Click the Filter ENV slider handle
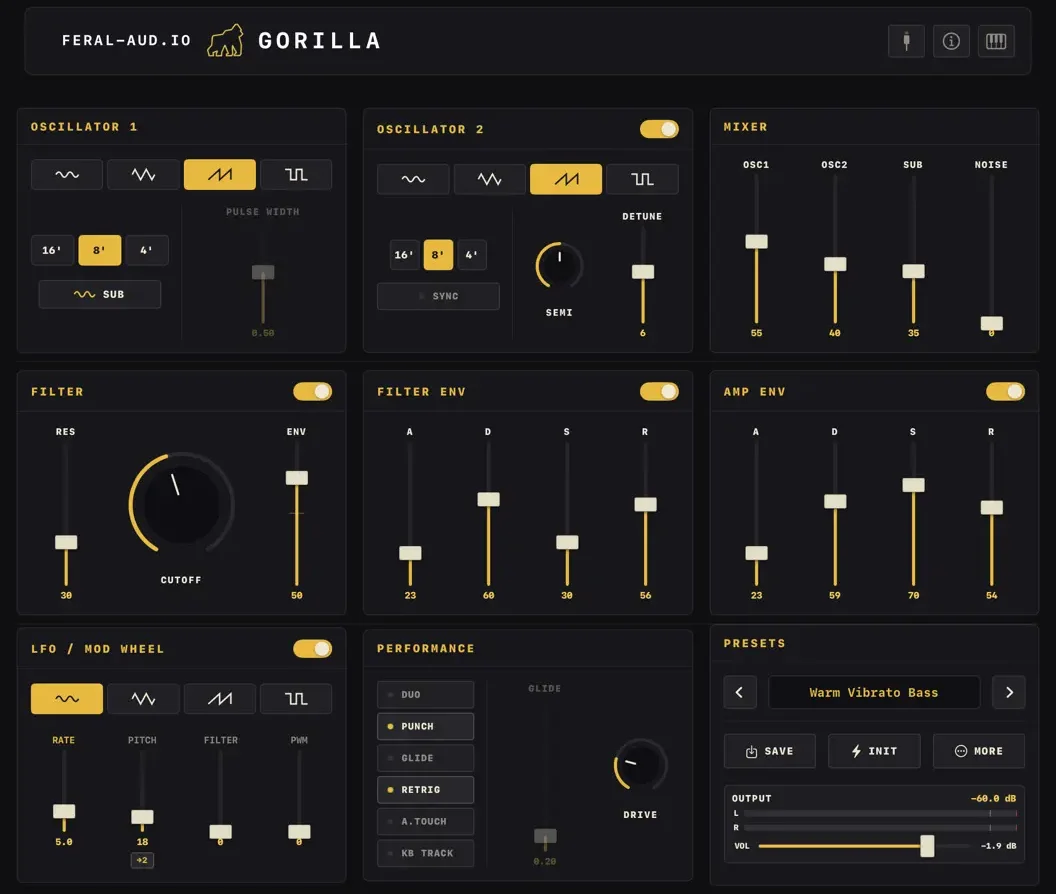The image size is (1056, 894). pos(296,478)
